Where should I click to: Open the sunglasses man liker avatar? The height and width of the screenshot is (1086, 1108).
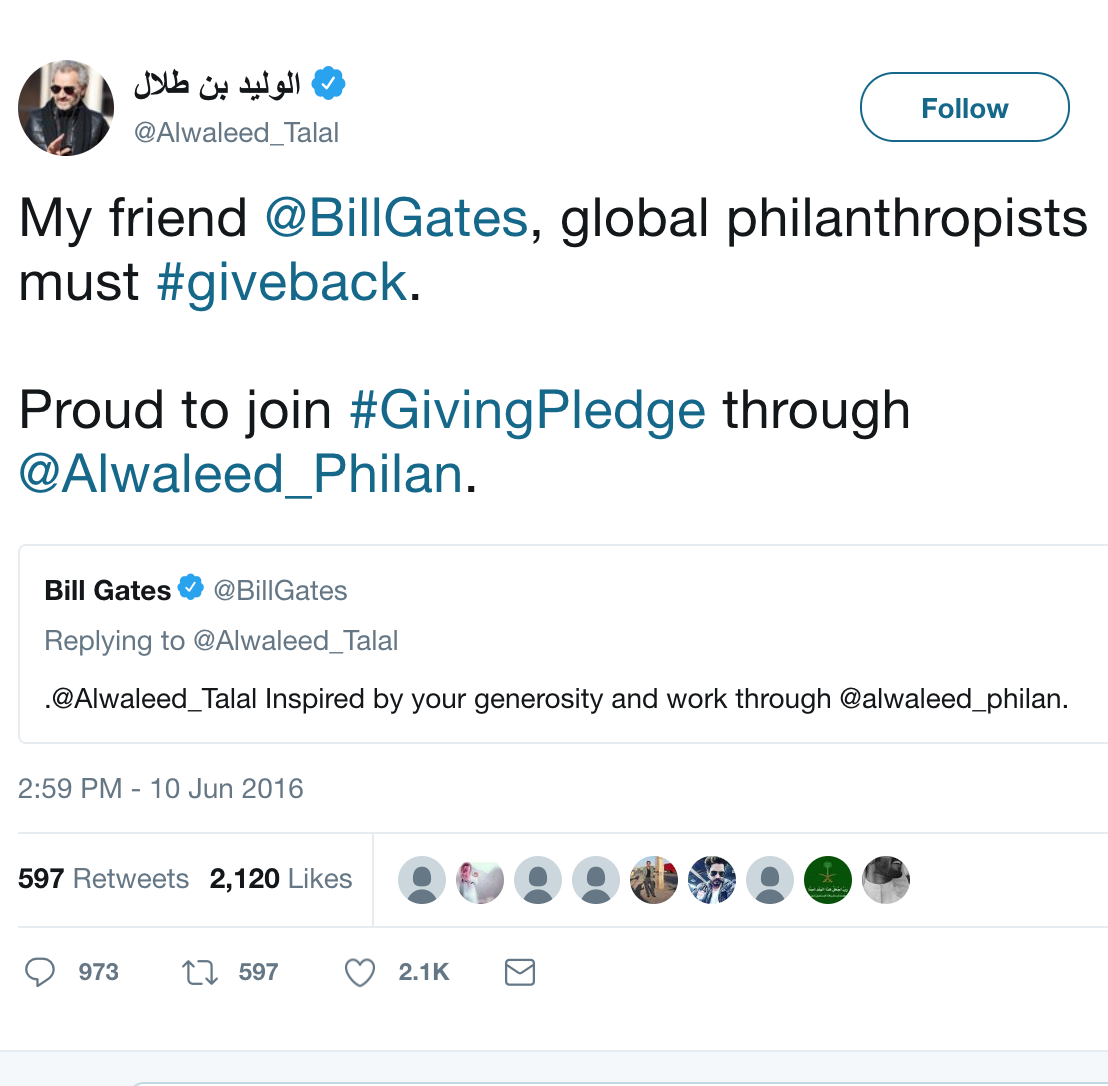(712, 880)
